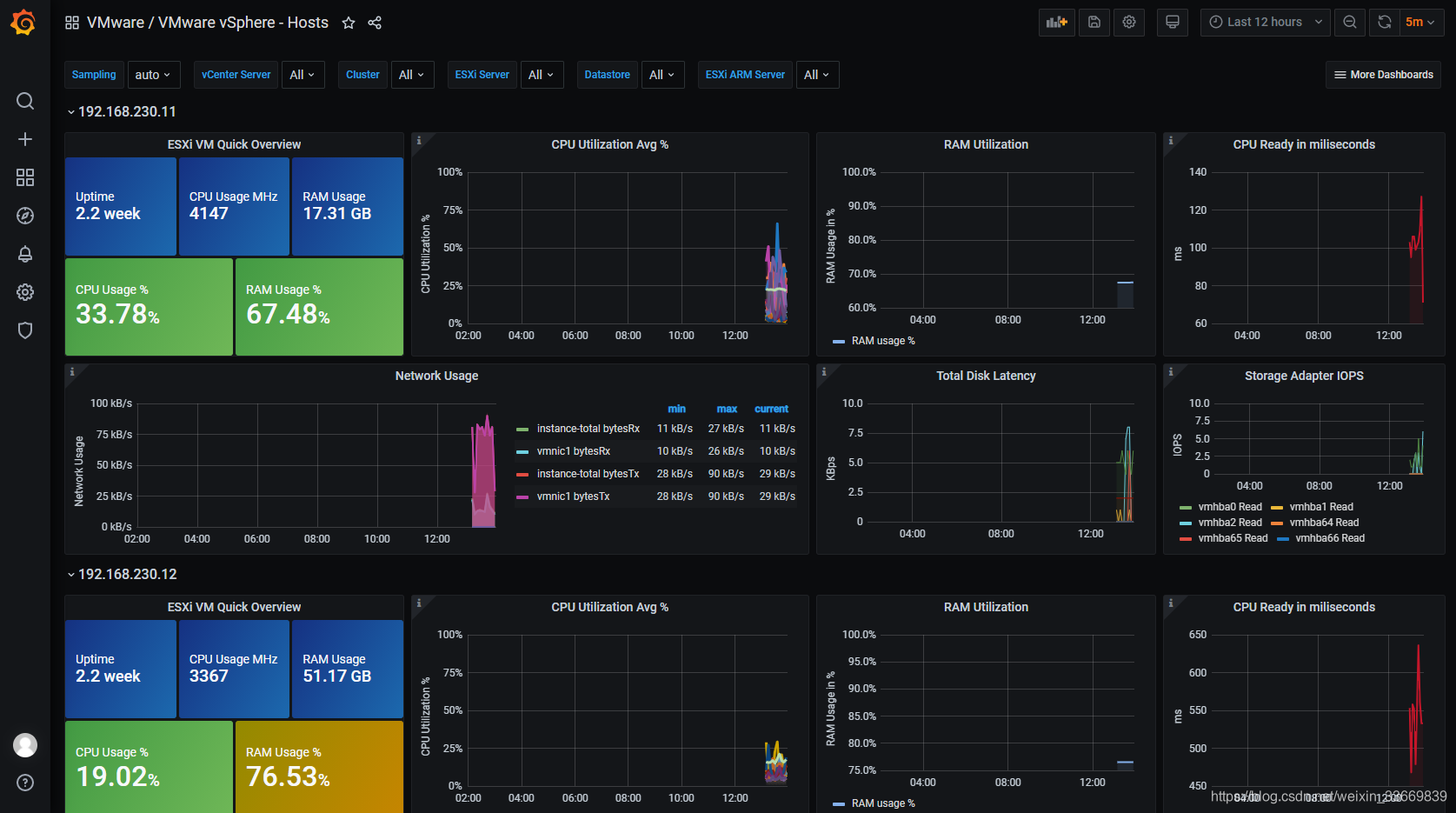Open the ESXi ARM Server All dropdown
This screenshot has width=1456, height=813.
[x=818, y=75]
